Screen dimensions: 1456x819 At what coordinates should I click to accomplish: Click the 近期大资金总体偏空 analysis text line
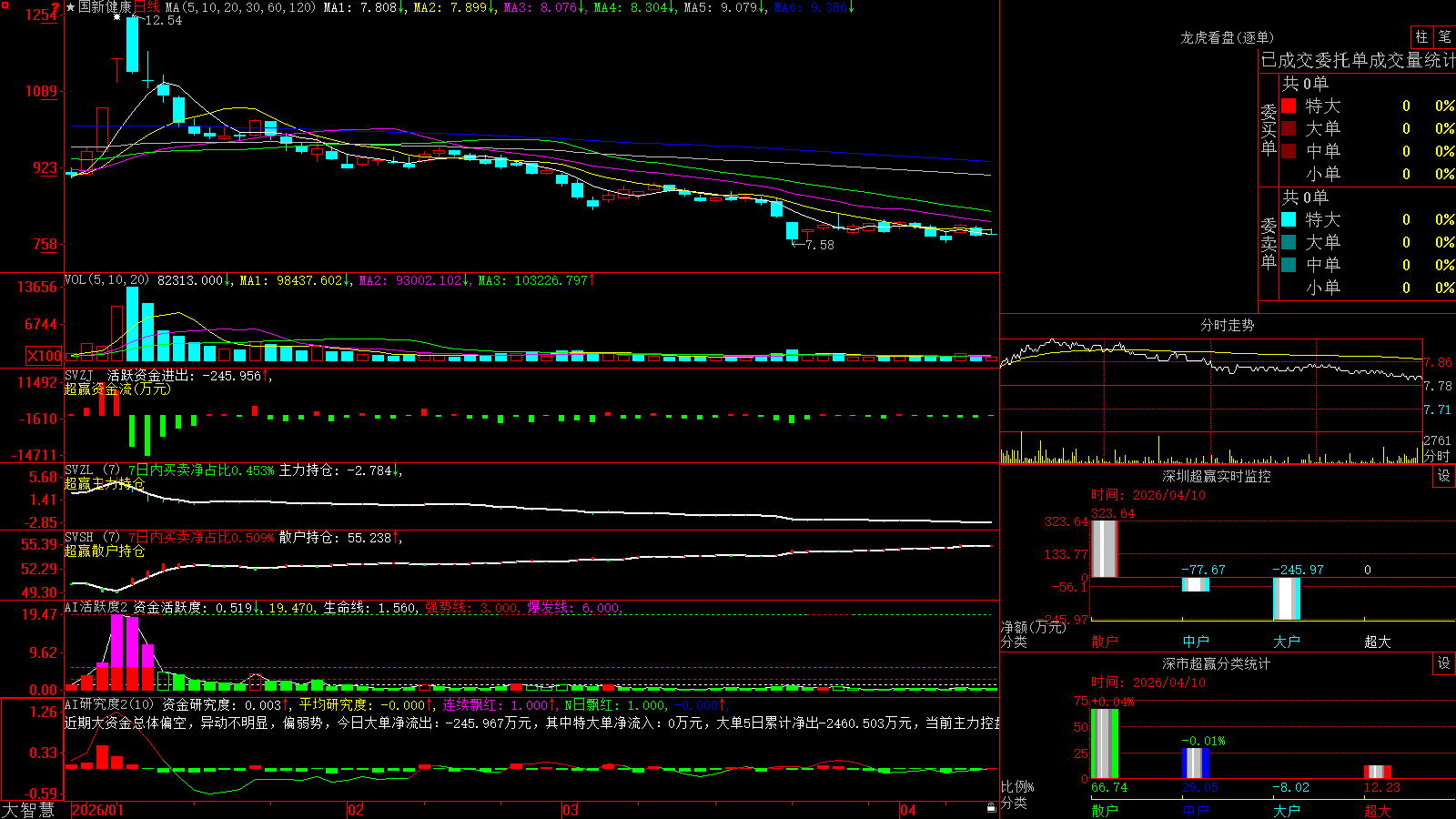(x=531, y=723)
